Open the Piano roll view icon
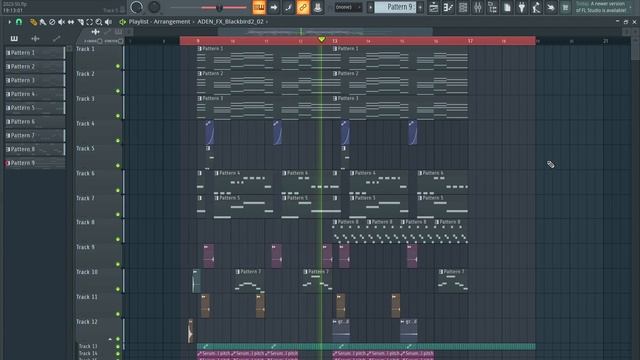The image size is (640, 360). (448, 7)
